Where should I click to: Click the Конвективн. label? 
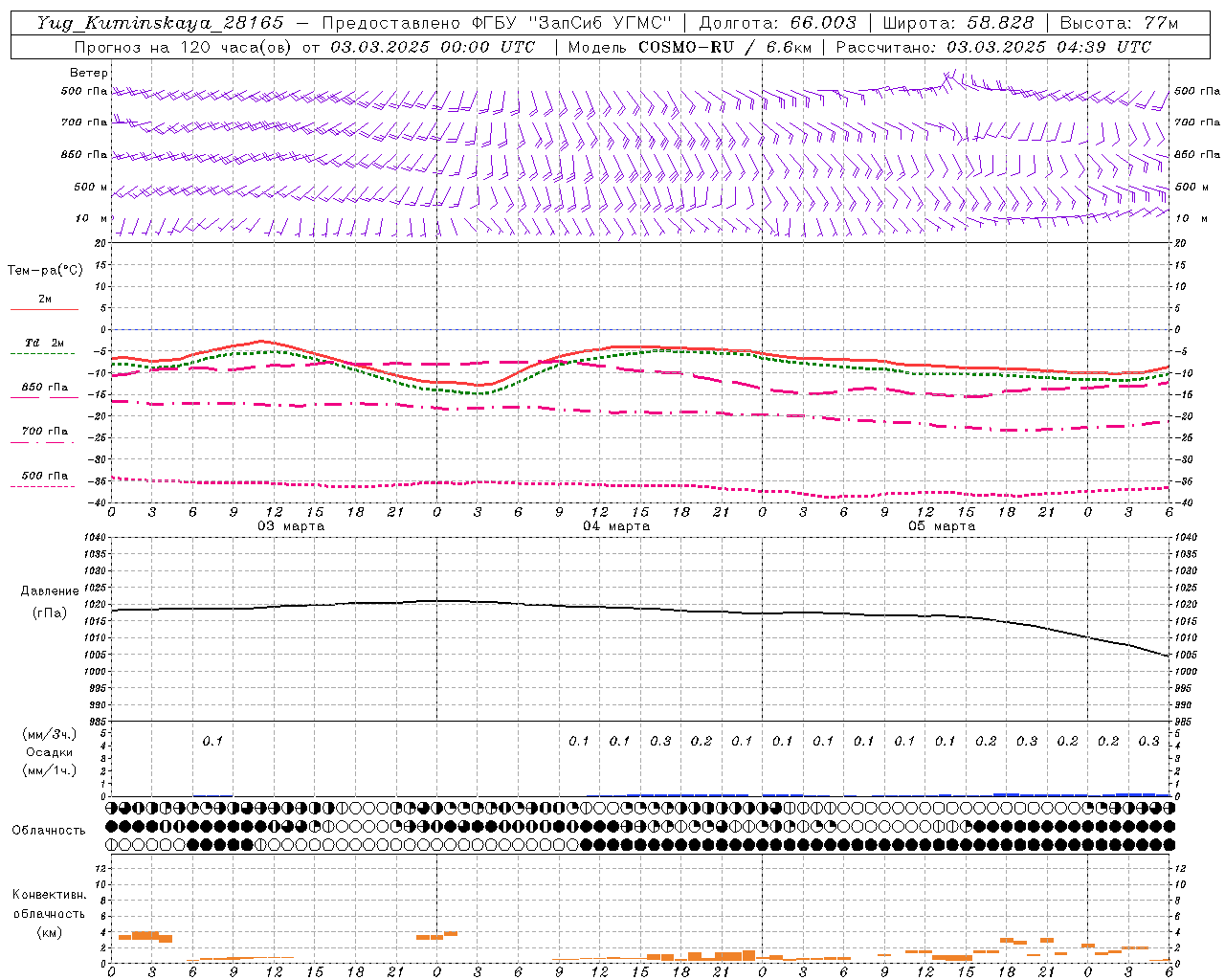(49, 895)
